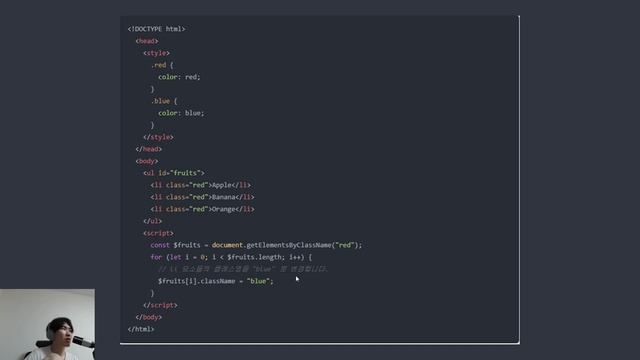Click the .red selector line
The image size is (640, 360).
tap(162, 65)
